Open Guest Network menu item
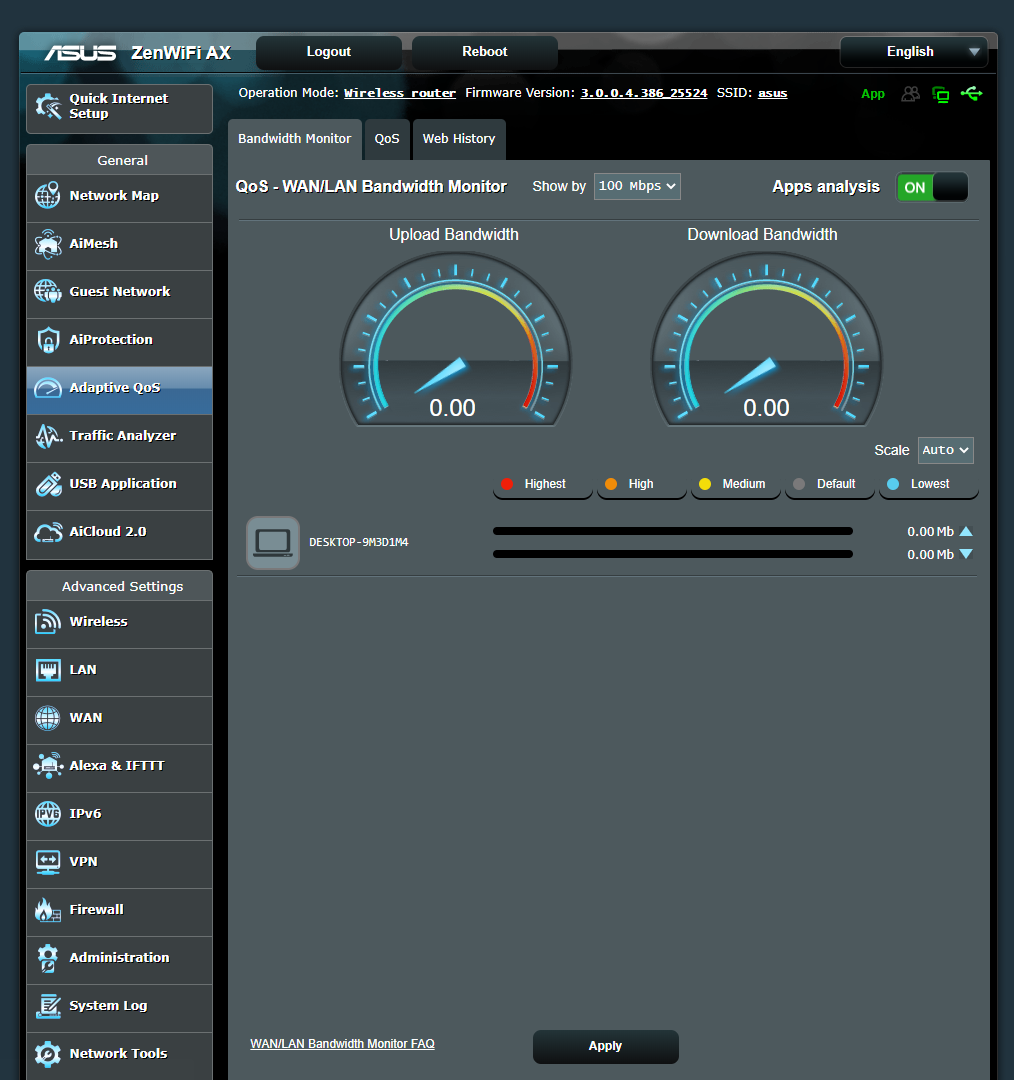 pos(119,294)
